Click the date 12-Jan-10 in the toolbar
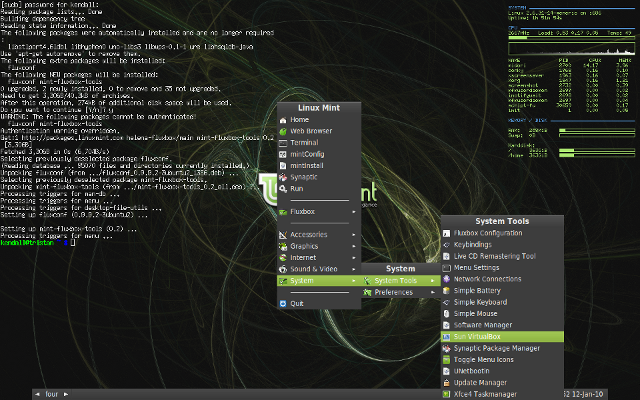 click(x=587, y=394)
